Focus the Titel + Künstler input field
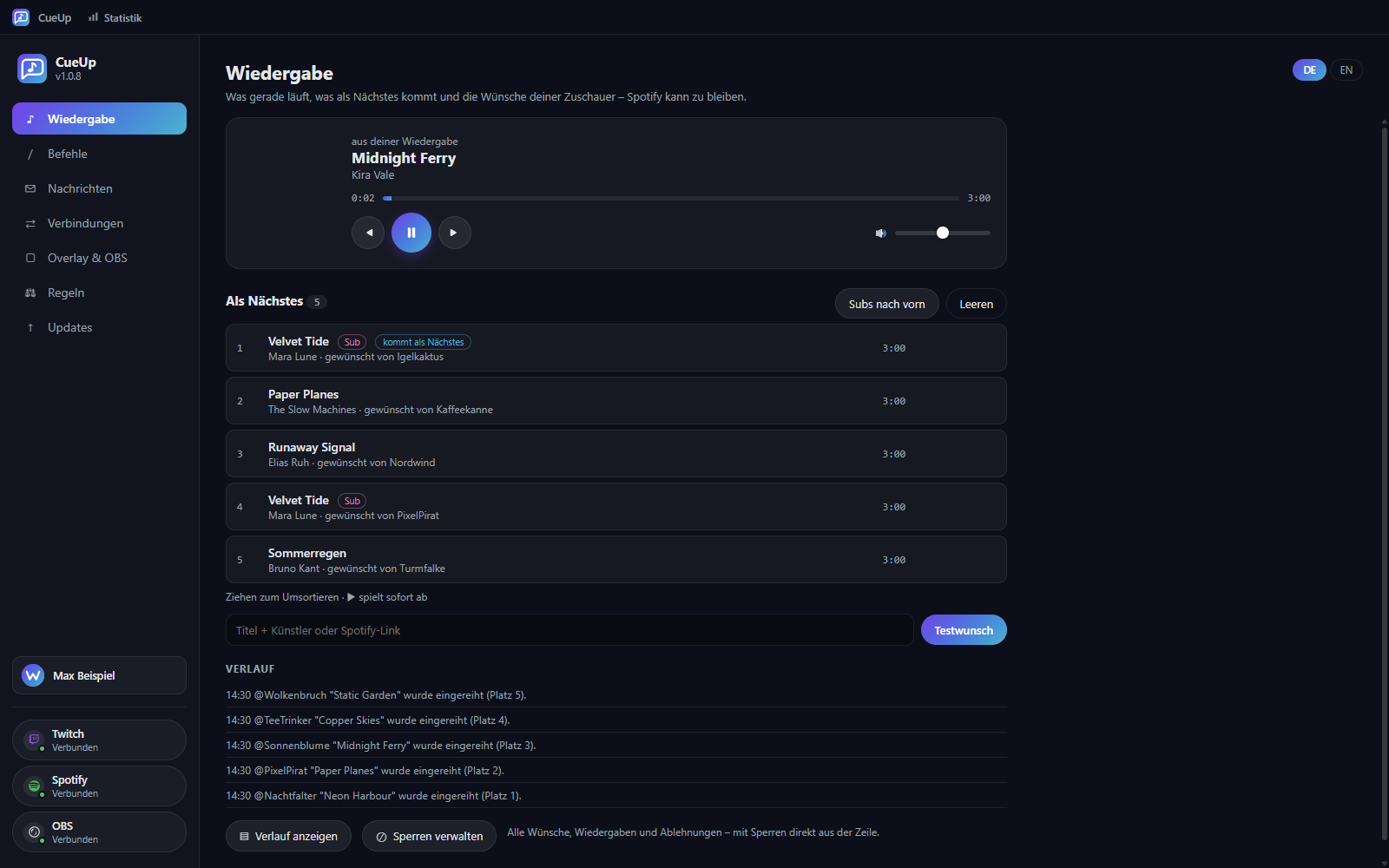Viewport: 1389px width, 868px height. point(569,630)
